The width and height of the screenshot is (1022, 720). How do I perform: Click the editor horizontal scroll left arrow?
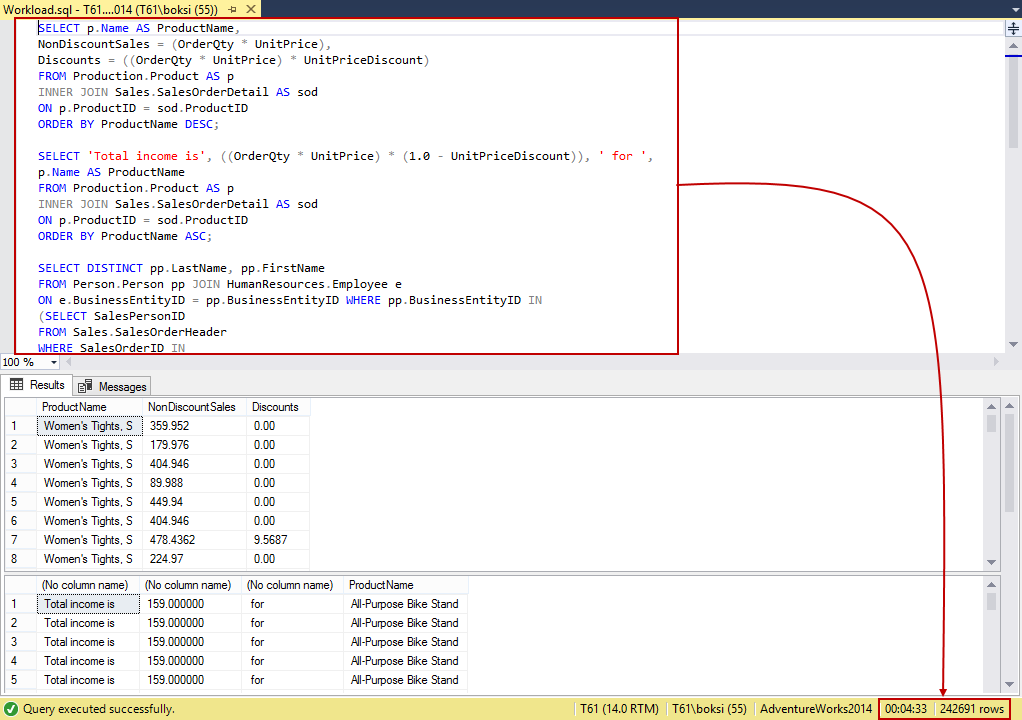tap(68, 362)
